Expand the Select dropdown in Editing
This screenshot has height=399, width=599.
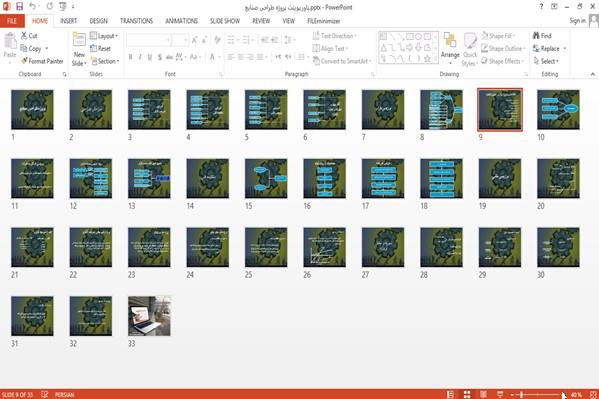click(x=546, y=61)
